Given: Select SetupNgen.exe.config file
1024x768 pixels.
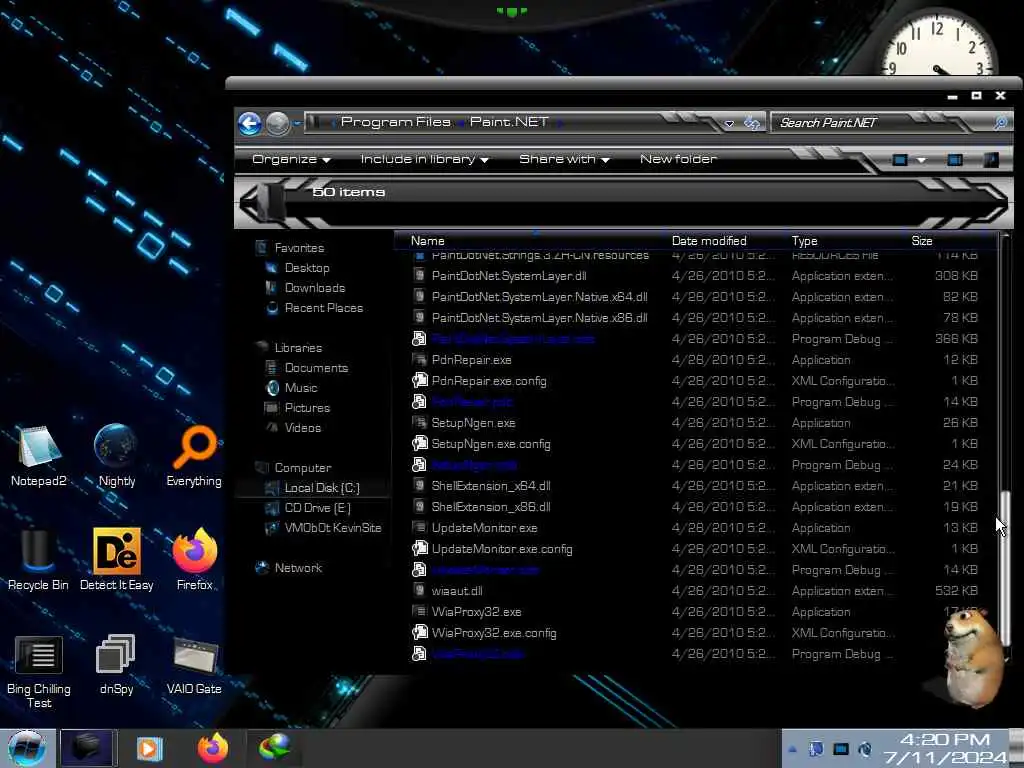Looking at the screenshot, I should [490, 444].
